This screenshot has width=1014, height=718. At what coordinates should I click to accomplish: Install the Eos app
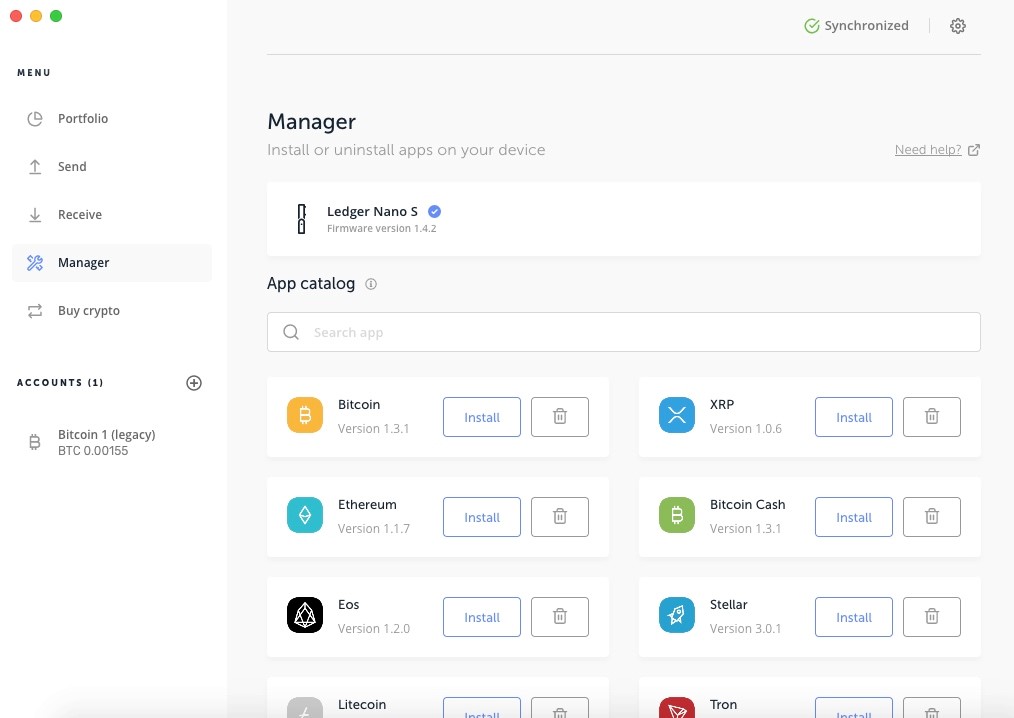(482, 617)
